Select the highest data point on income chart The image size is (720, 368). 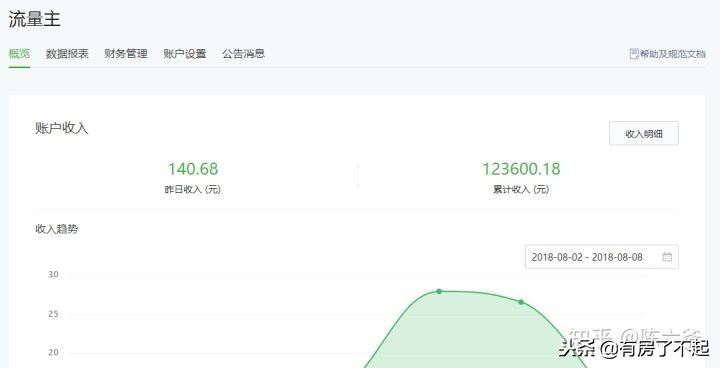[x=439, y=291]
